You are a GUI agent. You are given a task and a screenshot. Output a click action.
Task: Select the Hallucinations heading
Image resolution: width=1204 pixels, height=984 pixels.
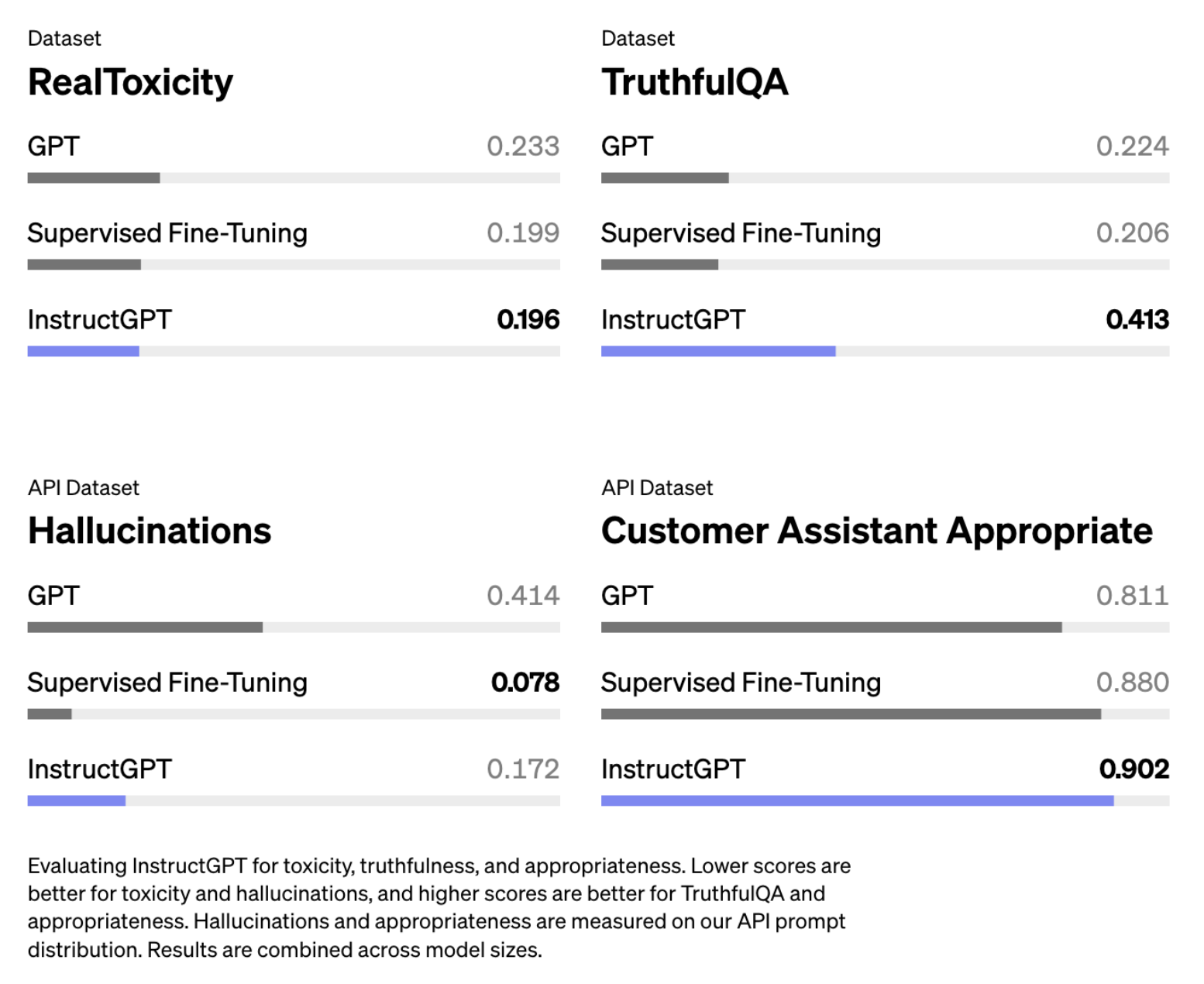pyautogui.click(x=150, y=532)
